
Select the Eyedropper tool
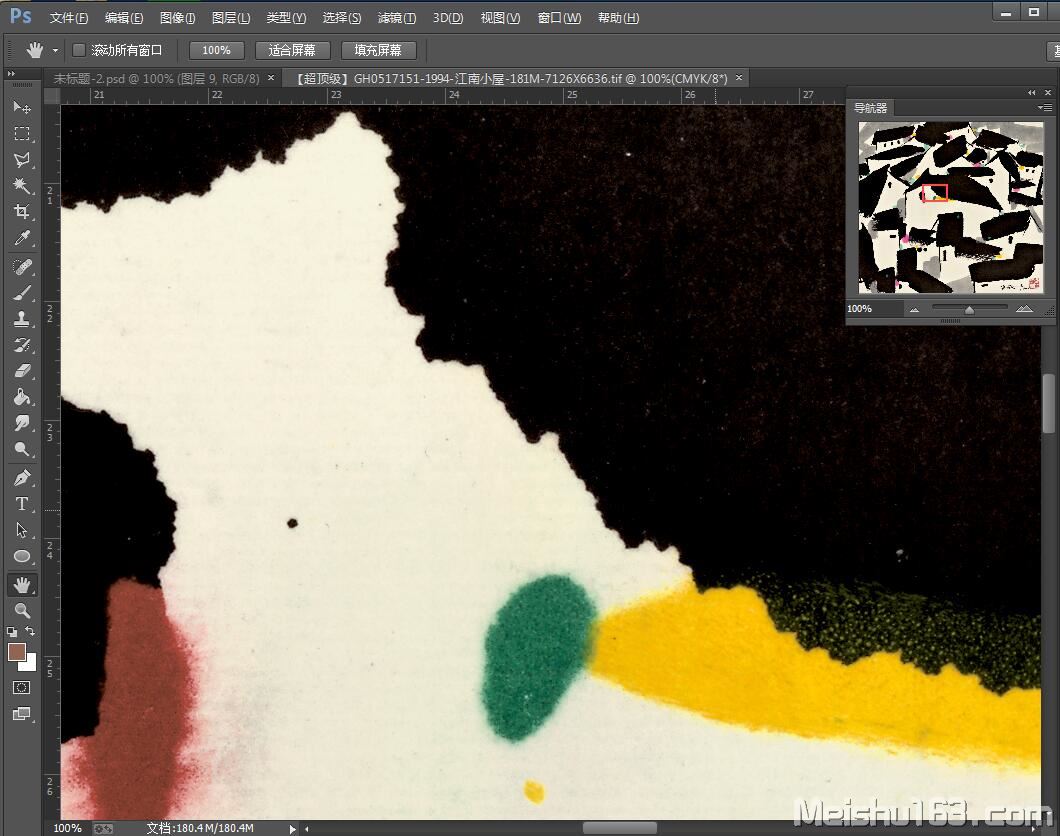pyautogui.click(x=22, y=238)
